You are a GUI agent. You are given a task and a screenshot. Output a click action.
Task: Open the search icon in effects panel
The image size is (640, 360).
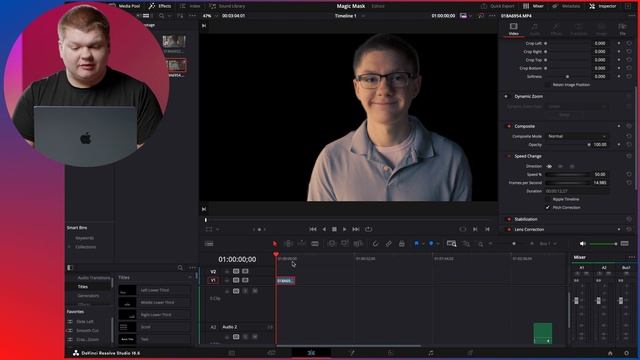point(180,268)
